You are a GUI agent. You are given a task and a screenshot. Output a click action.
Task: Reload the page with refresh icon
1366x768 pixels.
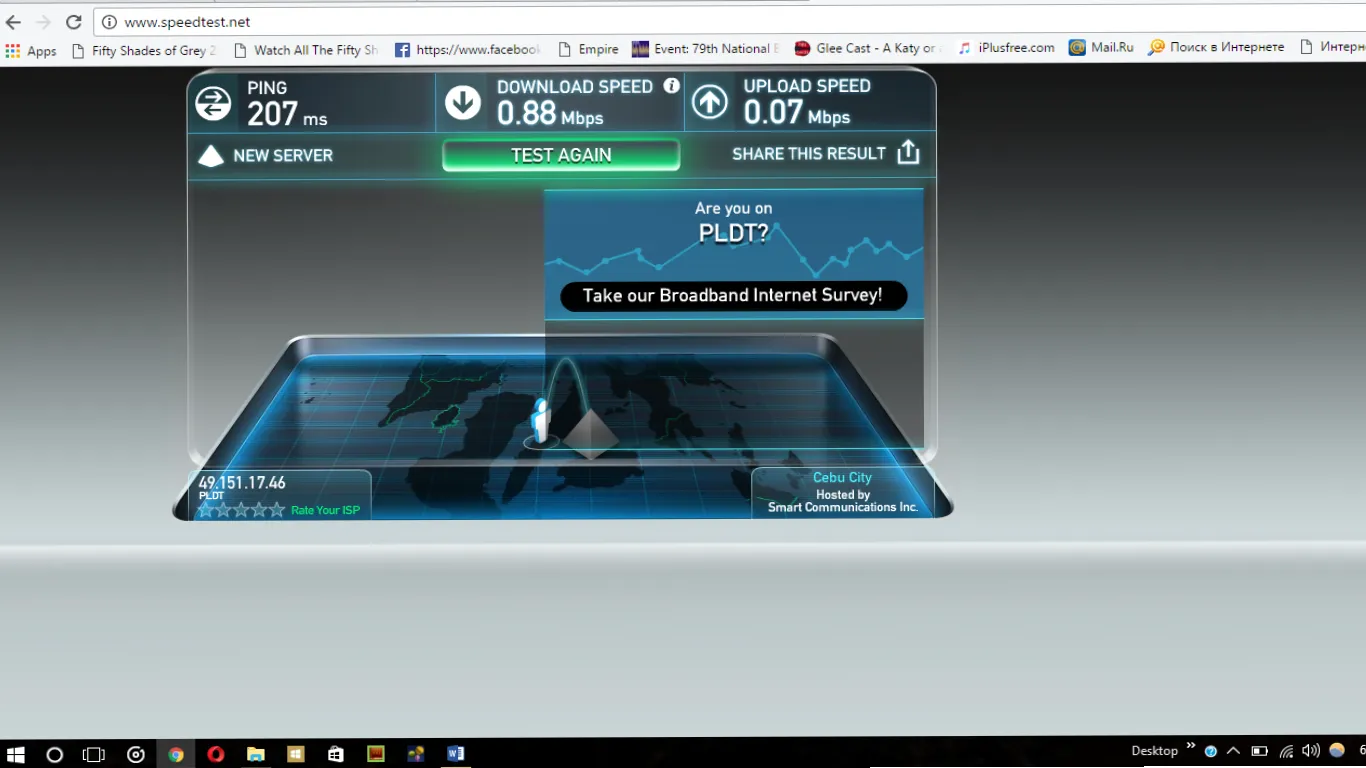(x=73, y=22)
